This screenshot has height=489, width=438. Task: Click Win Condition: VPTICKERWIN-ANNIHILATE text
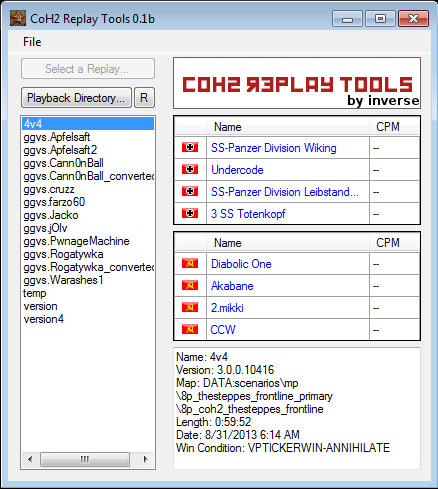(283, 448)
